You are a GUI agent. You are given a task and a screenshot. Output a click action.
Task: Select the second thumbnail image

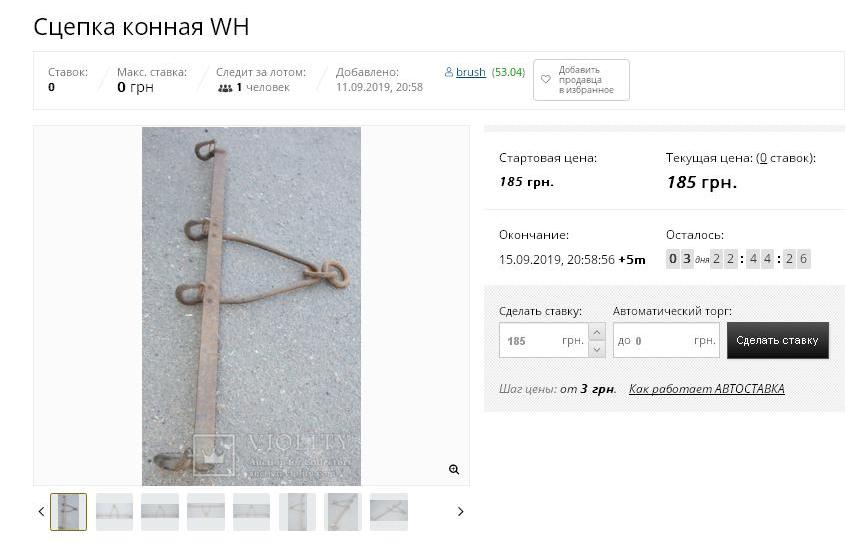[x=114, y=512]
